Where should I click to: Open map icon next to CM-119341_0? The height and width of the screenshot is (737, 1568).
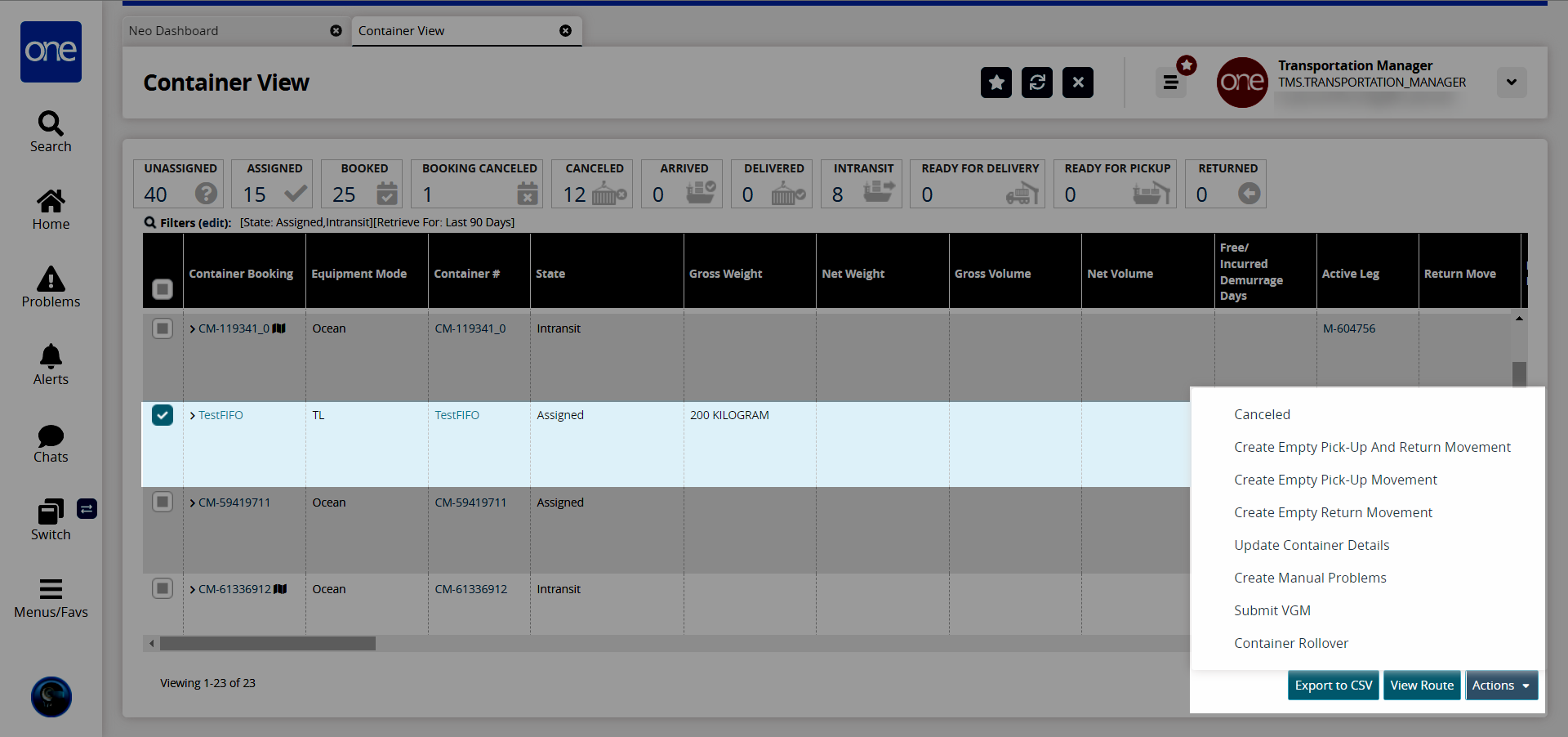279,328
